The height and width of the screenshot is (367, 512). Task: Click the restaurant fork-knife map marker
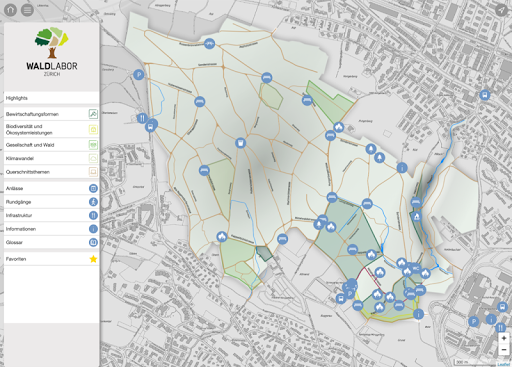(x=142, y=118)
